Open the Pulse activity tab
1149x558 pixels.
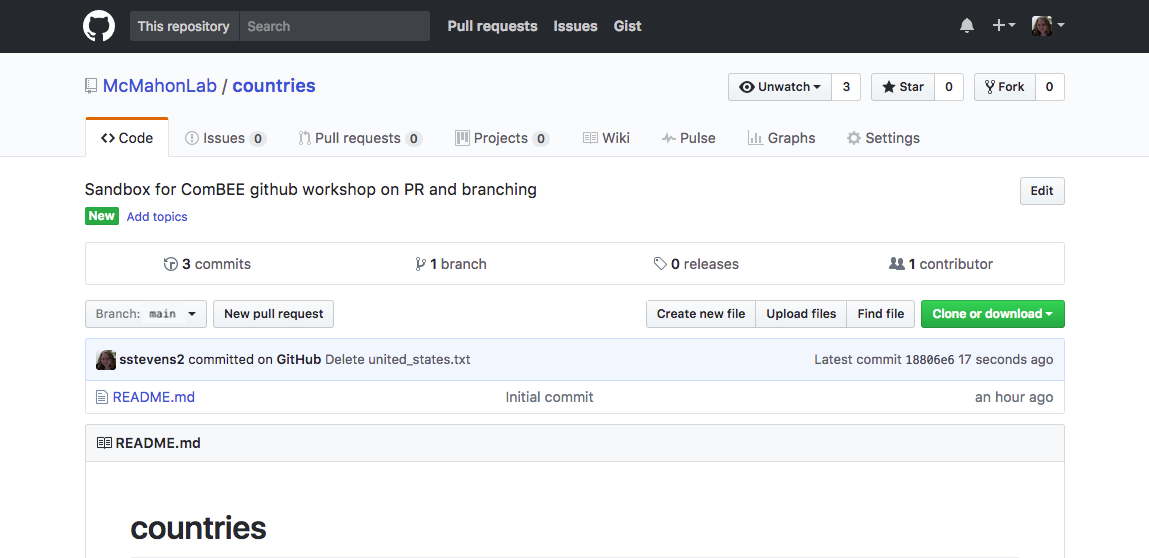tap(688, 138)
